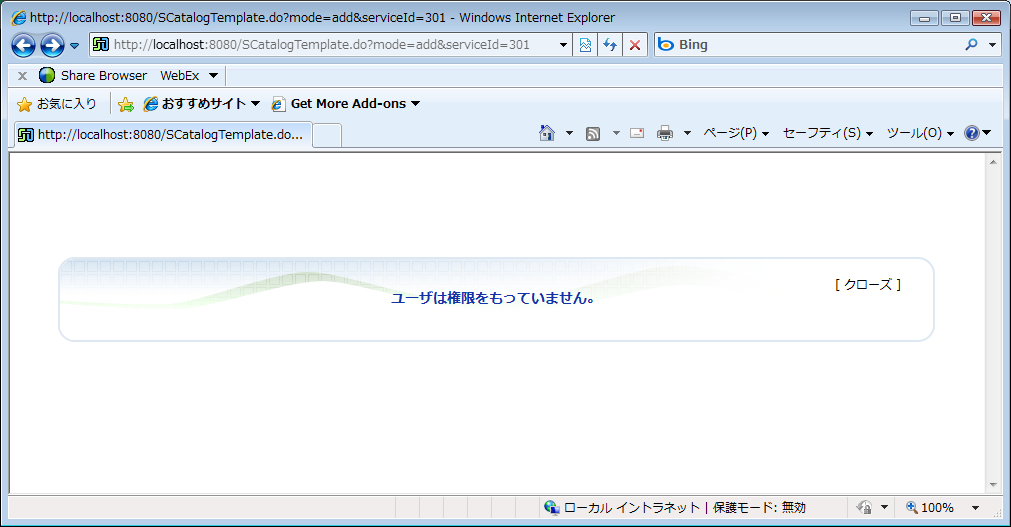Open the search provider dropdown arrow

point(993,45)
